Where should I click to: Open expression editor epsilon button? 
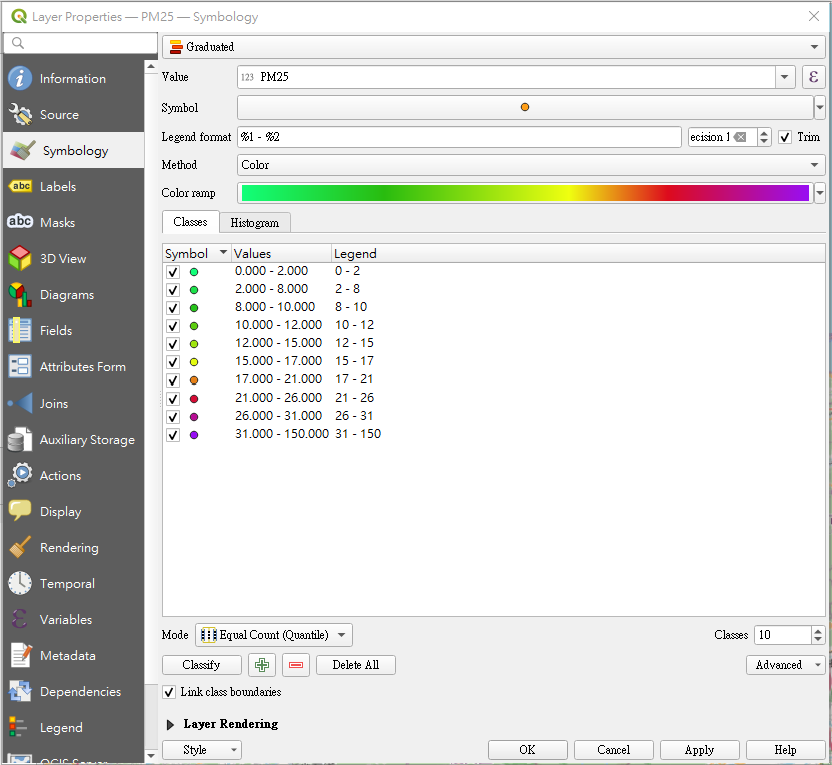click(813, 77)
